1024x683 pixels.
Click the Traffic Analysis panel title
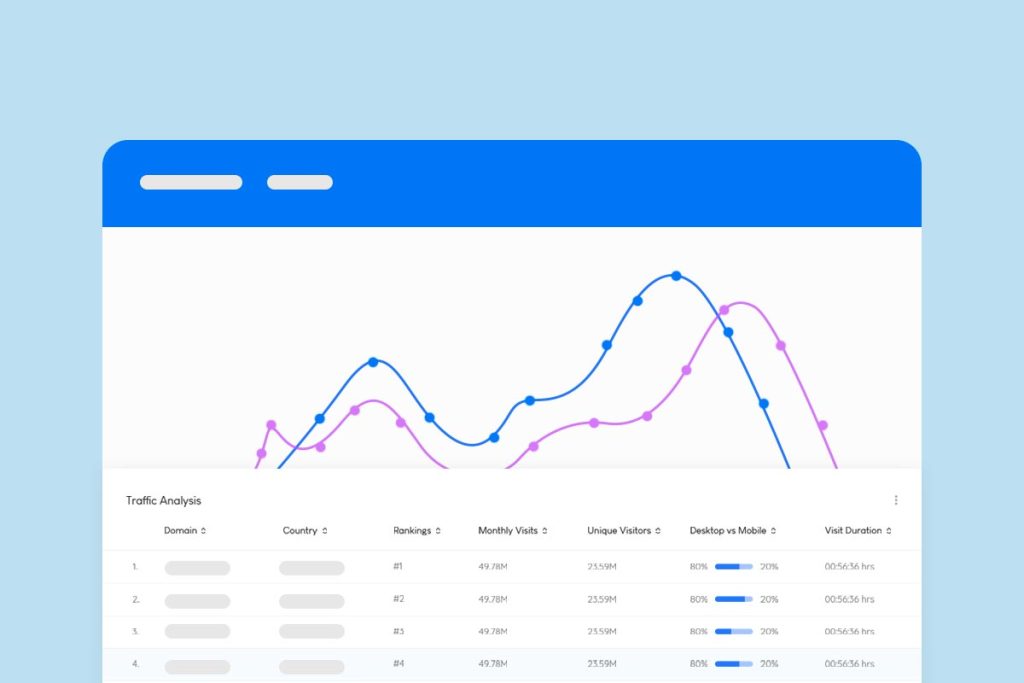[x=163, y=500]
